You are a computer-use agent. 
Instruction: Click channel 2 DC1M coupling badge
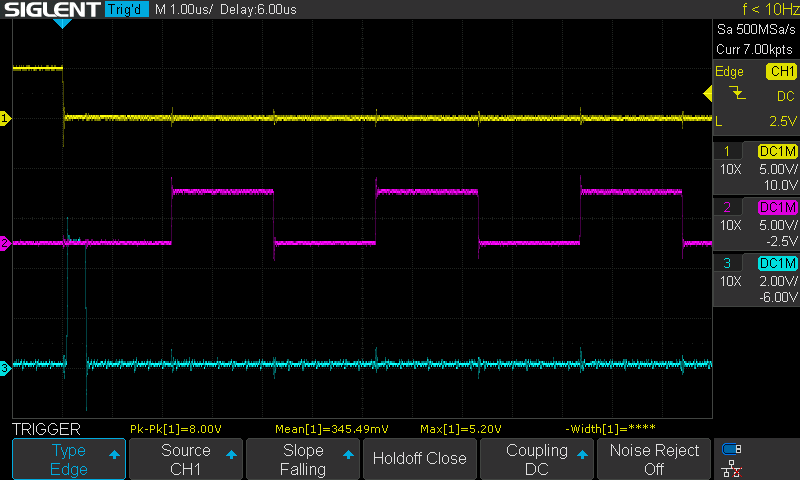tap(778, 207)
